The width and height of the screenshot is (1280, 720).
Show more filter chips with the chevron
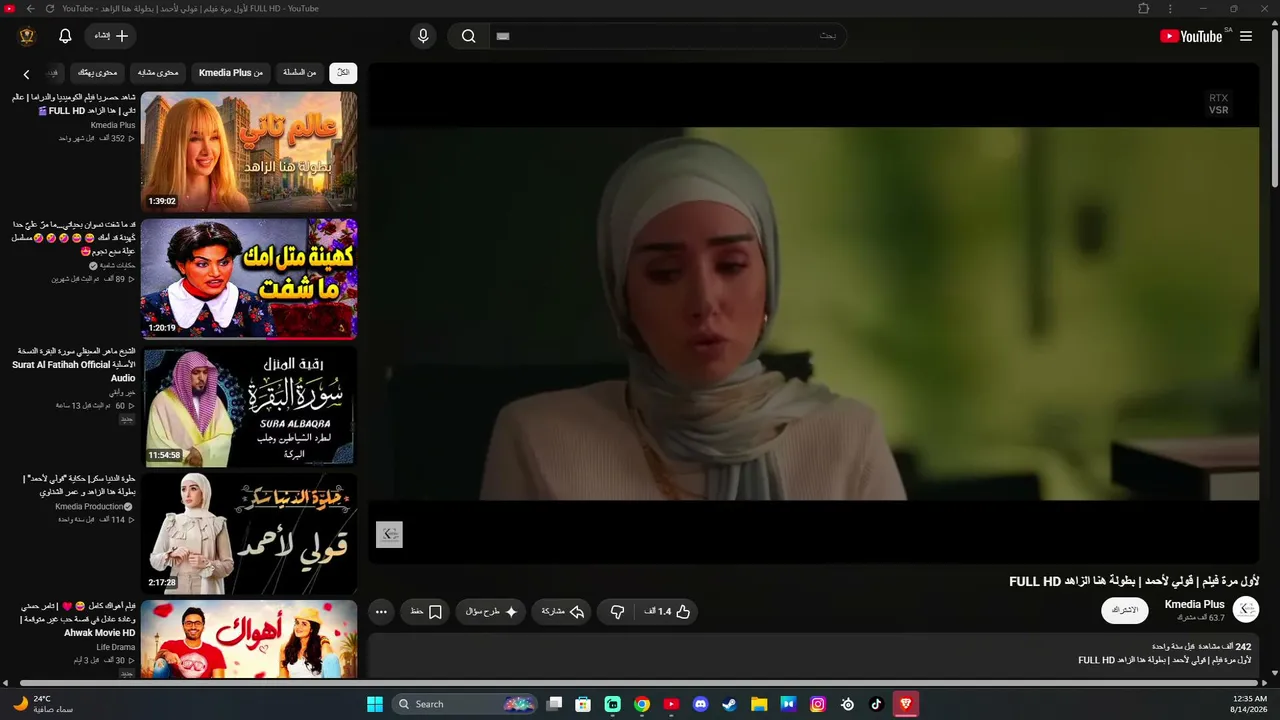27,74
